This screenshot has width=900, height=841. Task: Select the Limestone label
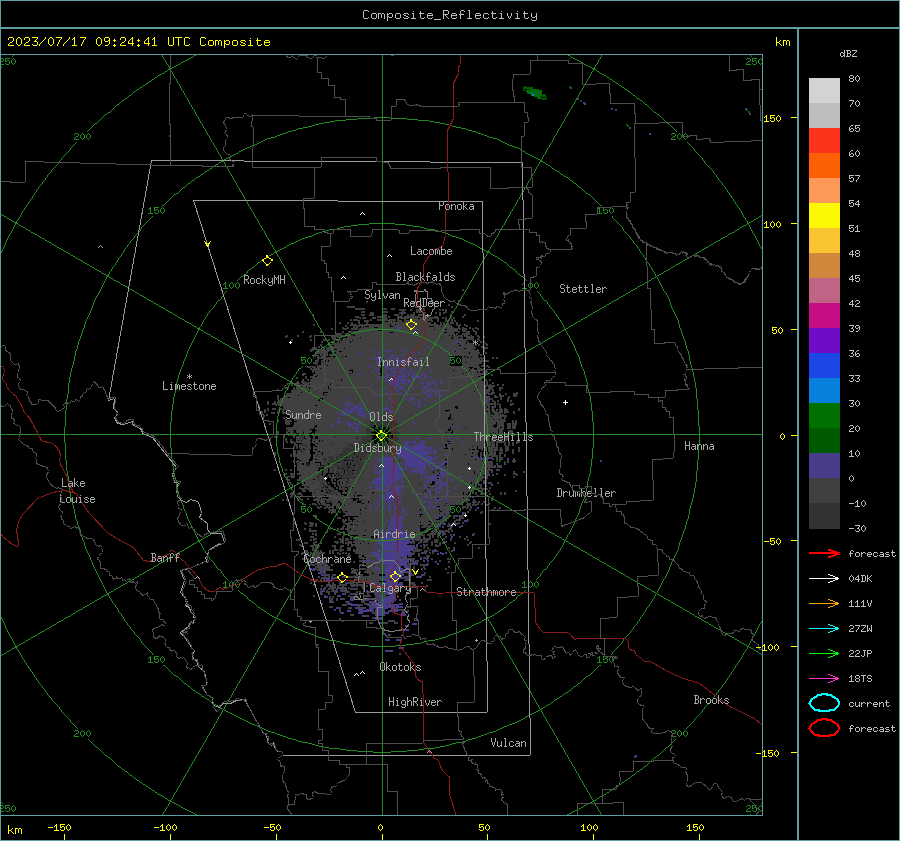pyautogui.click(x=189, y=386)
